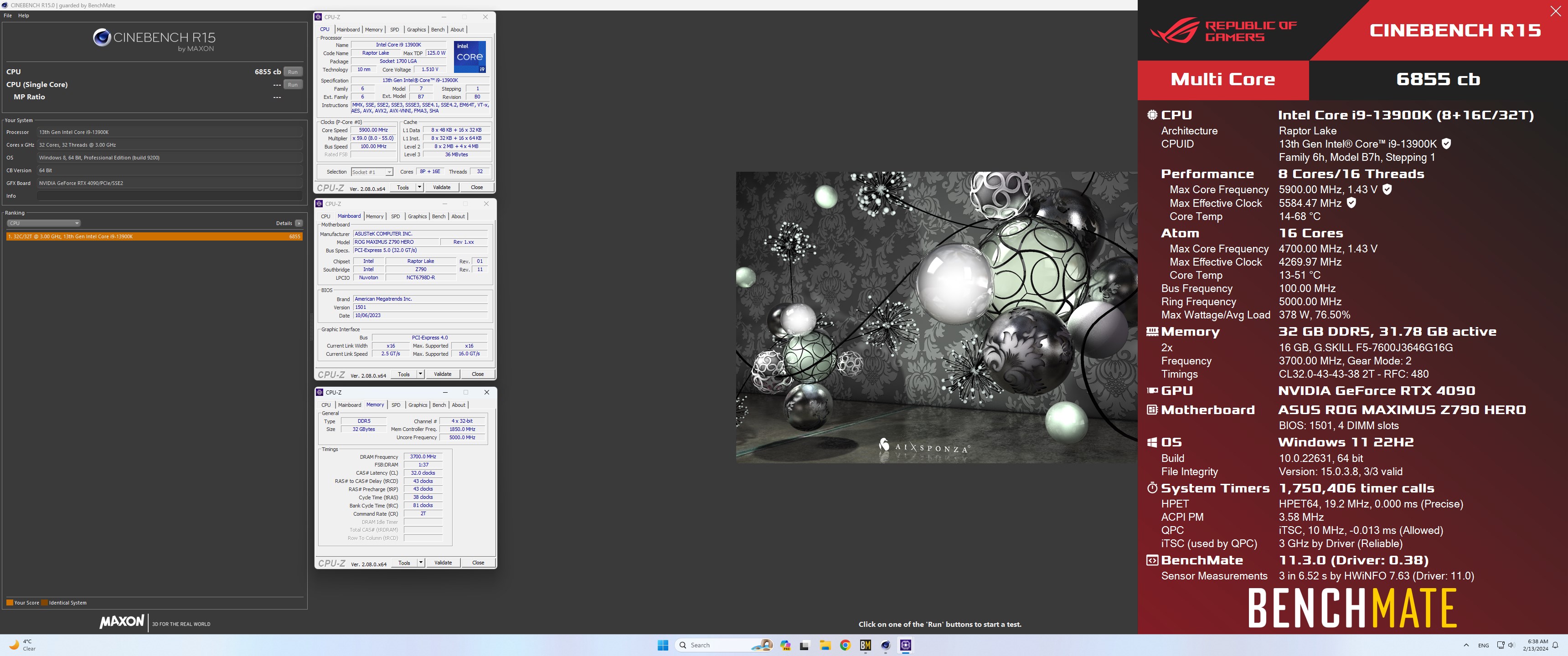Click the CPU-Z title icon of the Mainboard window
Viewport: 1568px width, 656px height.
coord(319,204)
